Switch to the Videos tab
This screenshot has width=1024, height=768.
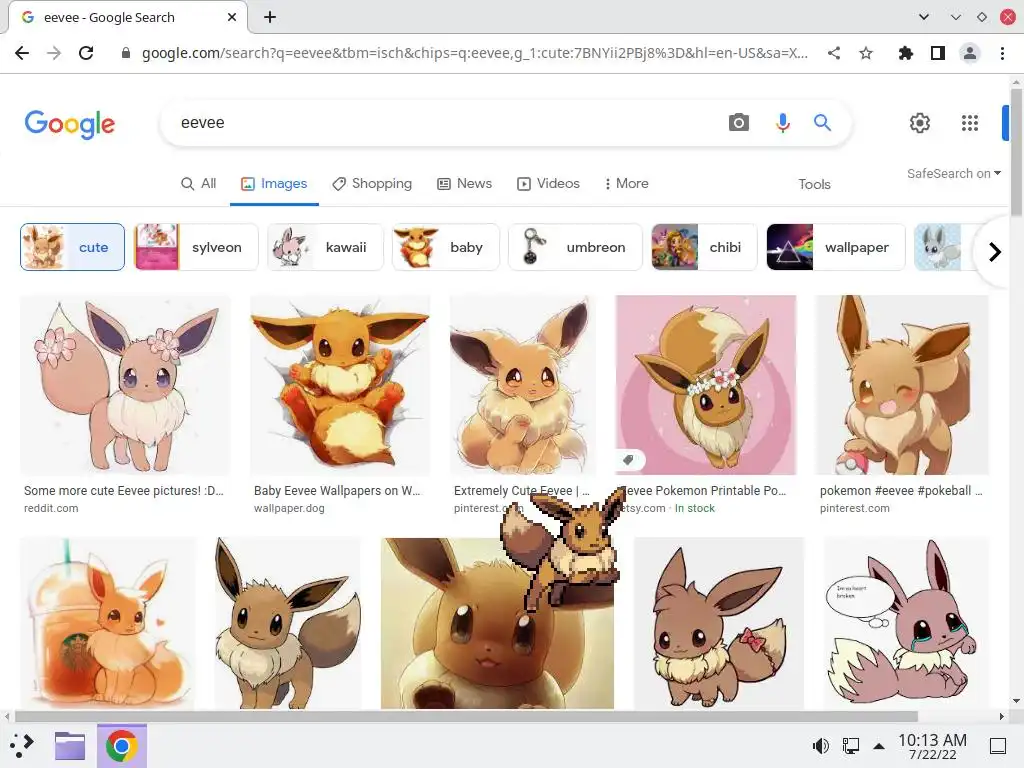[549, 184]
